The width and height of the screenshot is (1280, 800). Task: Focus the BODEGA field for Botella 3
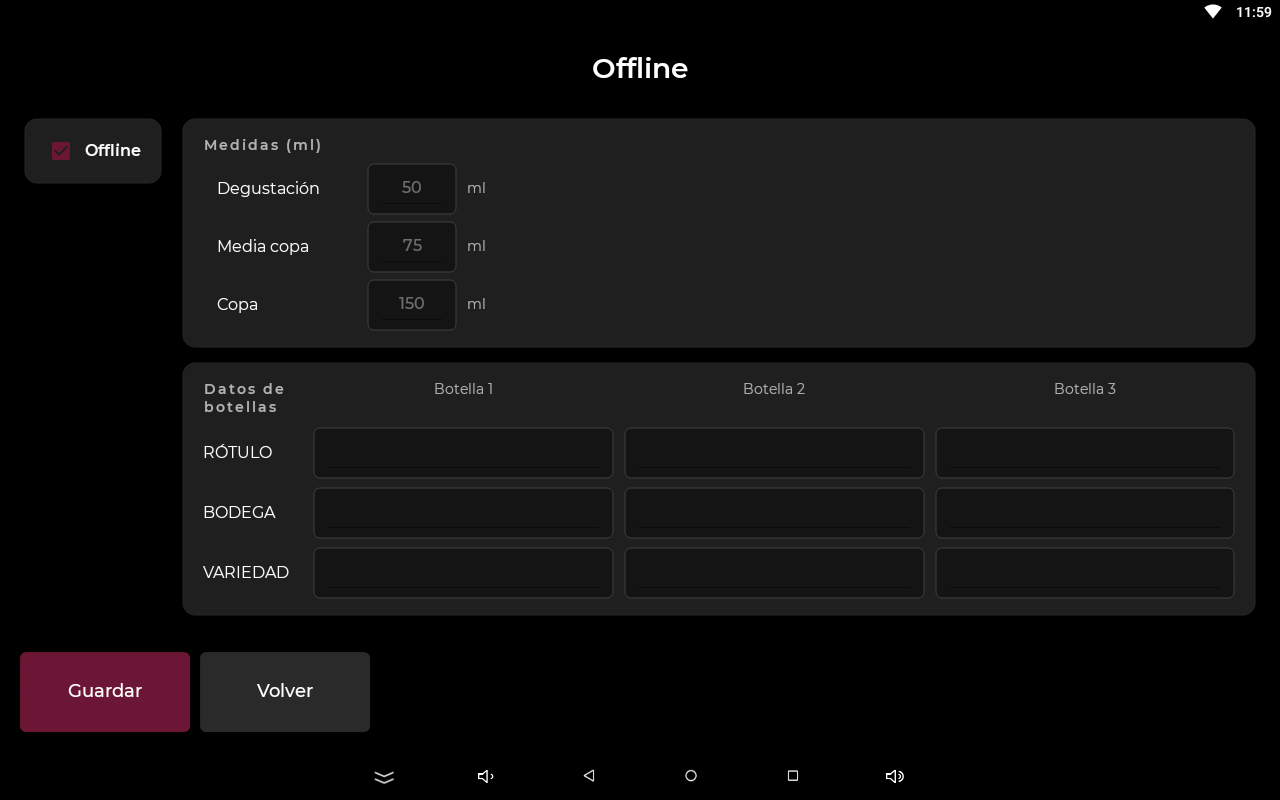point(1085,513)
